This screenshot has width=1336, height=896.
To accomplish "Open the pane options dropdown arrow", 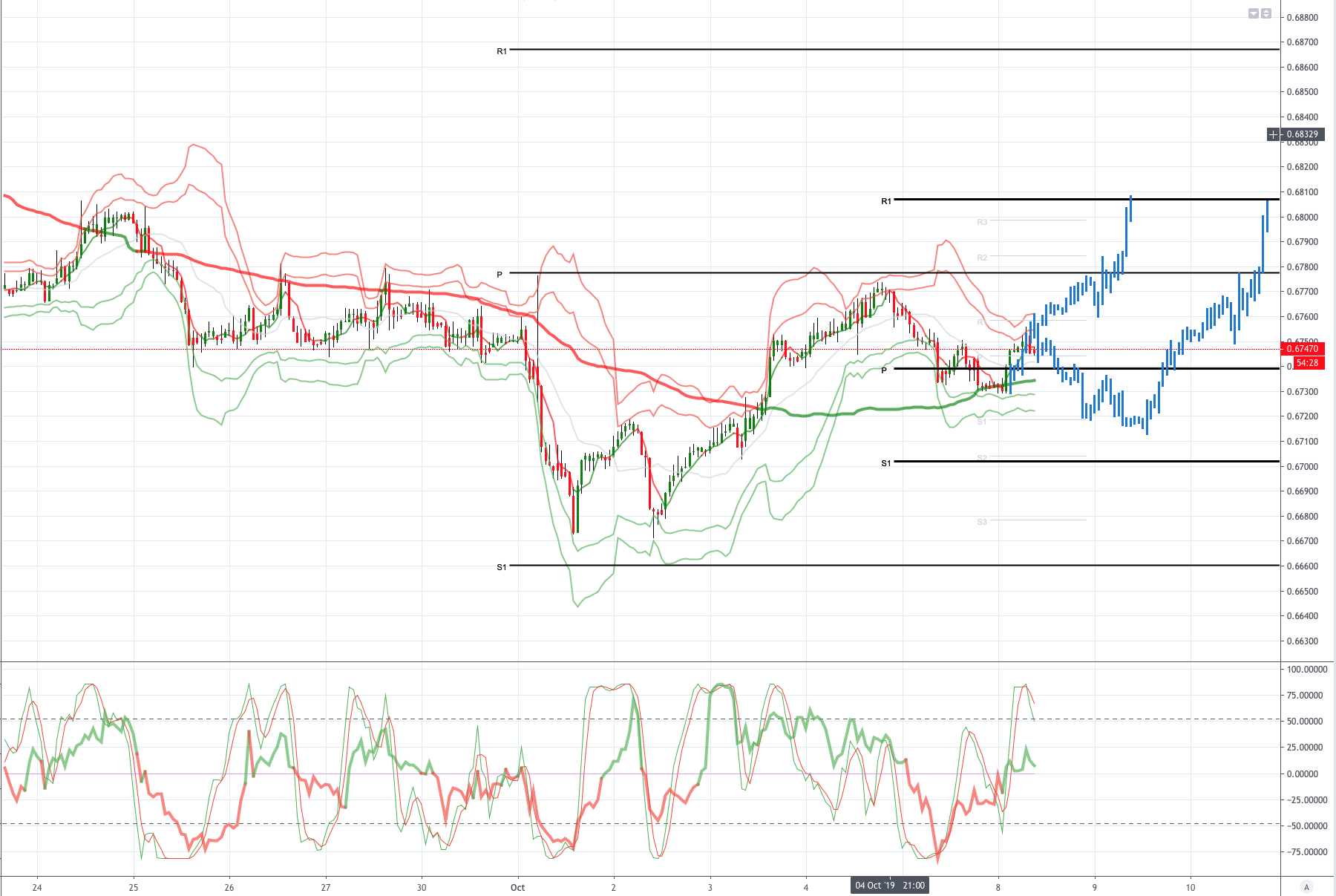I will [1254, 13].
